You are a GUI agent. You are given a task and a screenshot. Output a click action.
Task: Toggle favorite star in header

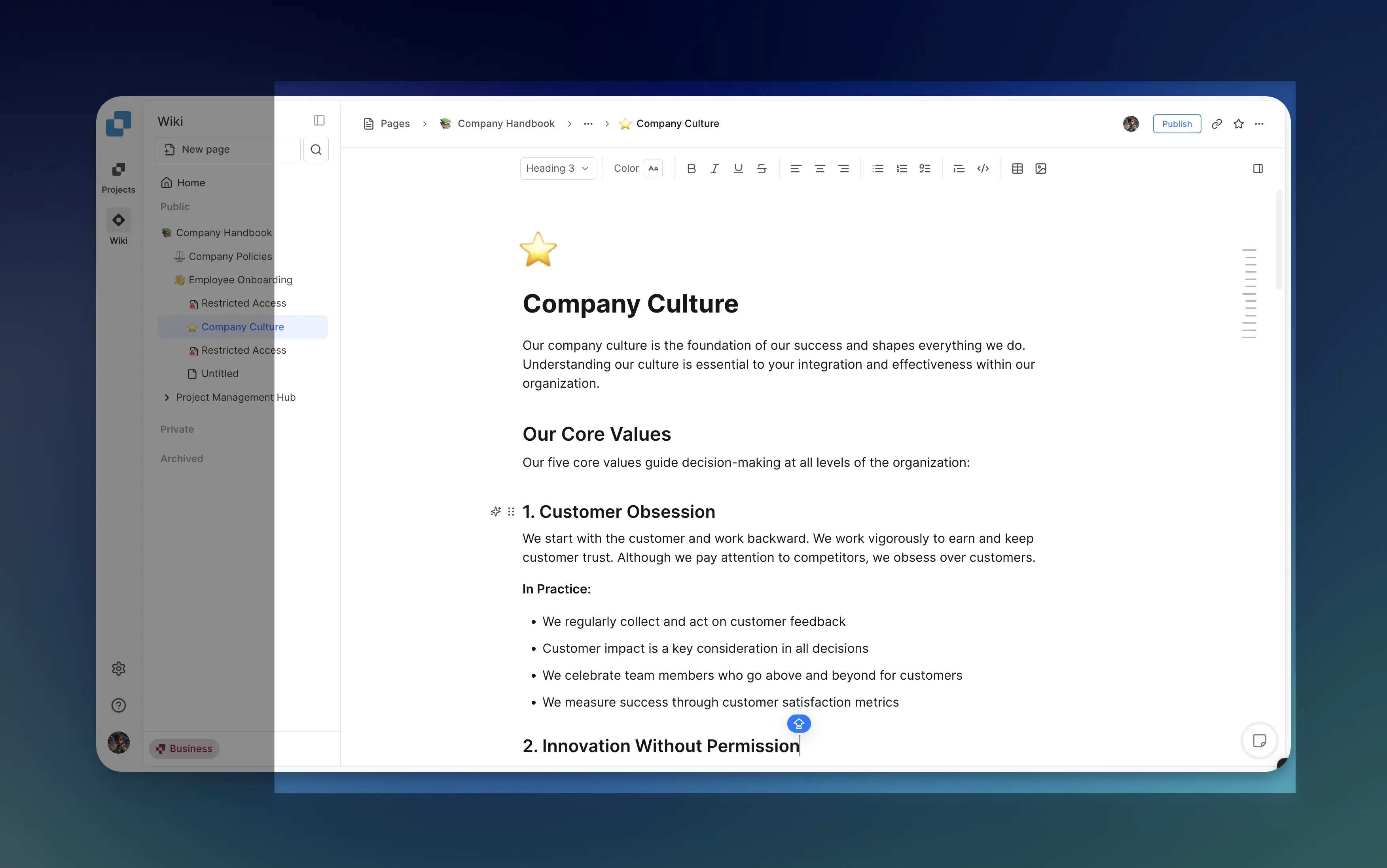pos(1238,124)
